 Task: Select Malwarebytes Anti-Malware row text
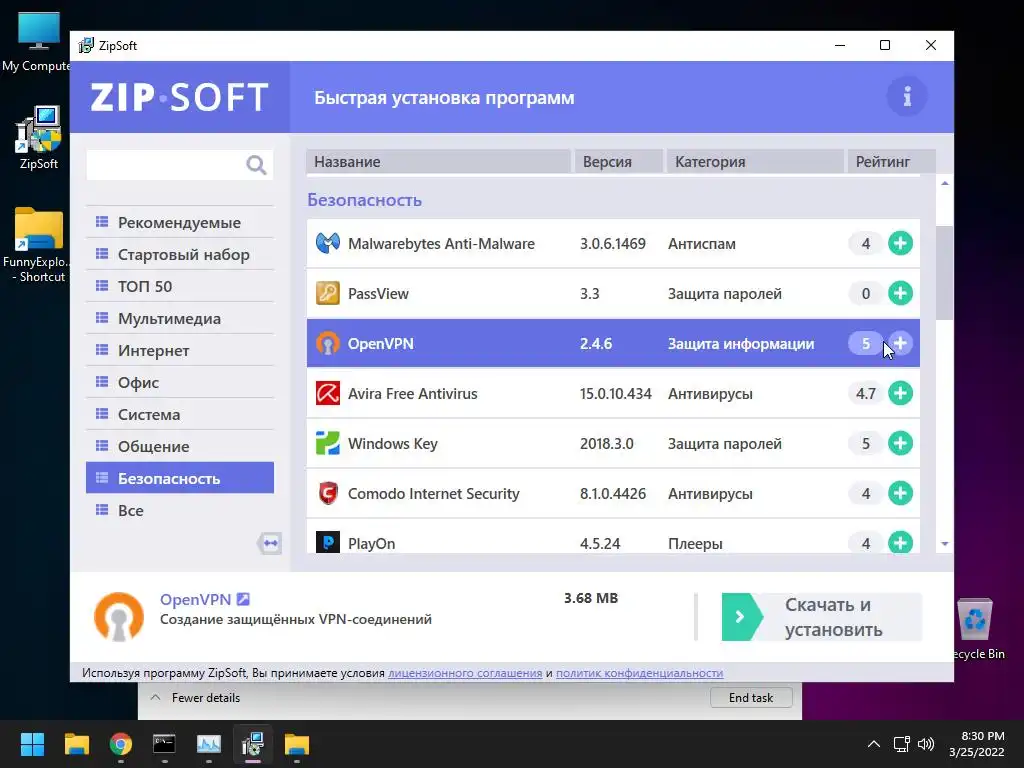(x=441, y=244)
